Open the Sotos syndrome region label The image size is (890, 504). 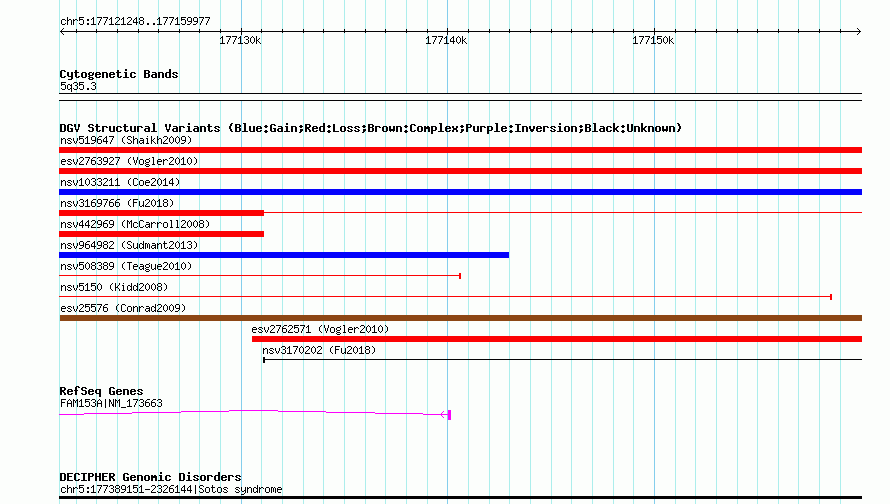171,489
